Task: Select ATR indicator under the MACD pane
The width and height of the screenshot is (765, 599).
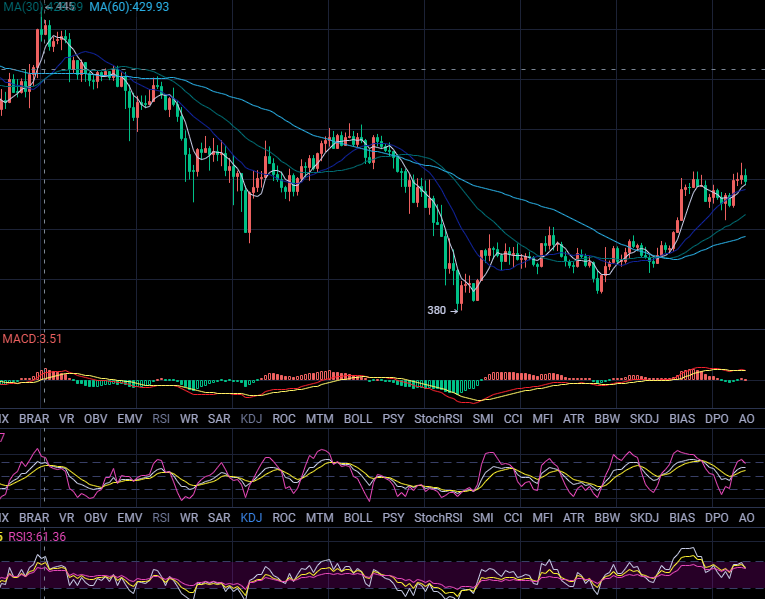Action: 574,419
